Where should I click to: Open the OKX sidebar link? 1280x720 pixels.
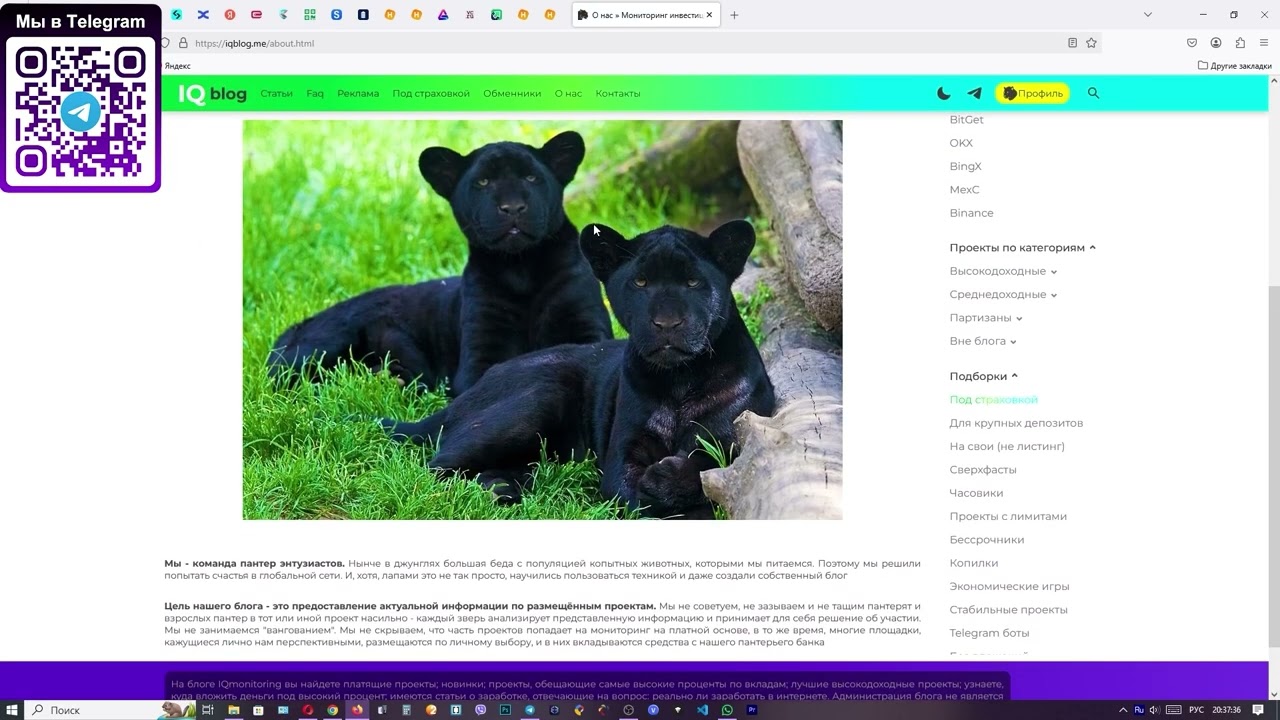pyautogui.click(x=961, y=143)
